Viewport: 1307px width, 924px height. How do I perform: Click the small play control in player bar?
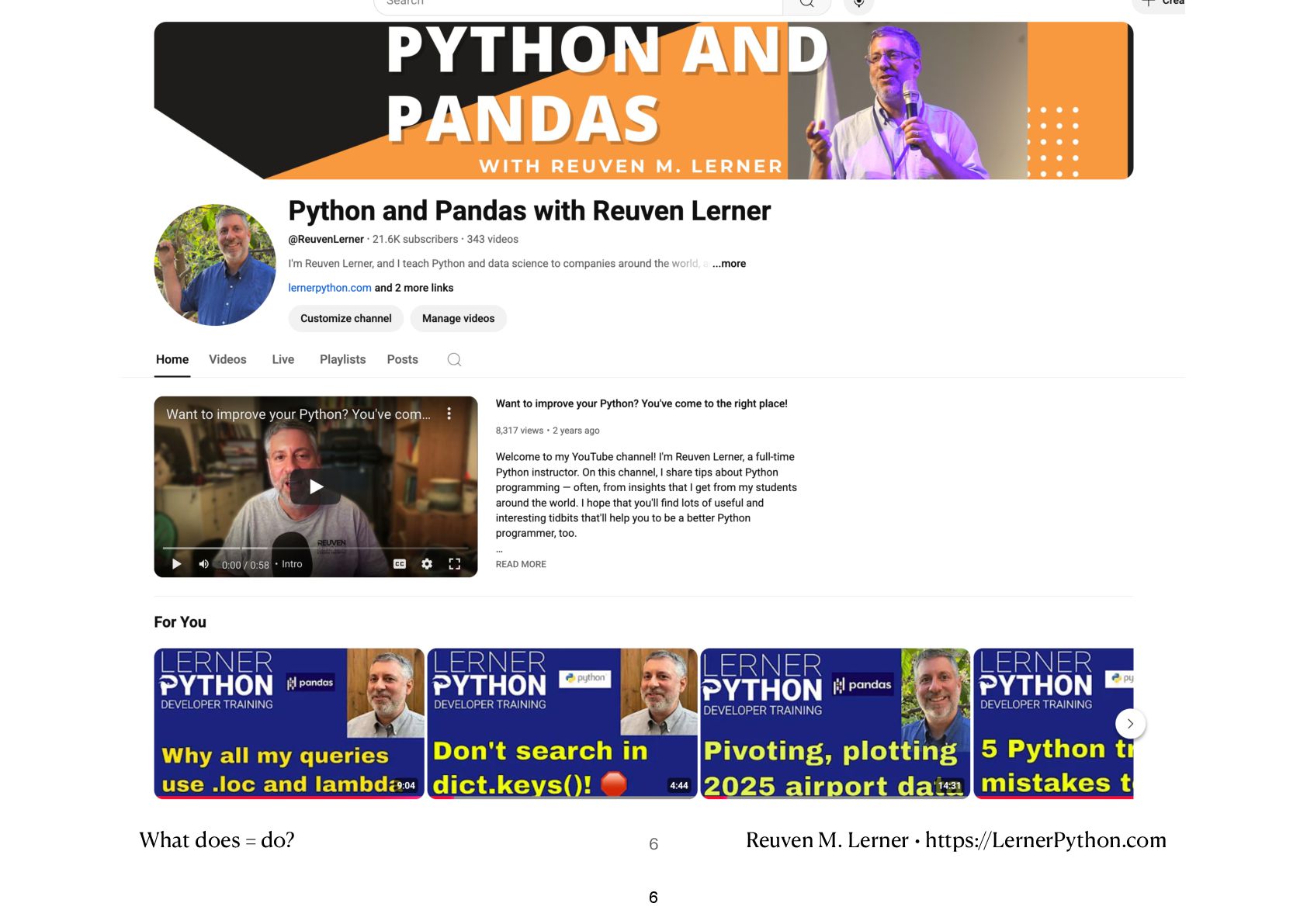(x=176, y=564)
